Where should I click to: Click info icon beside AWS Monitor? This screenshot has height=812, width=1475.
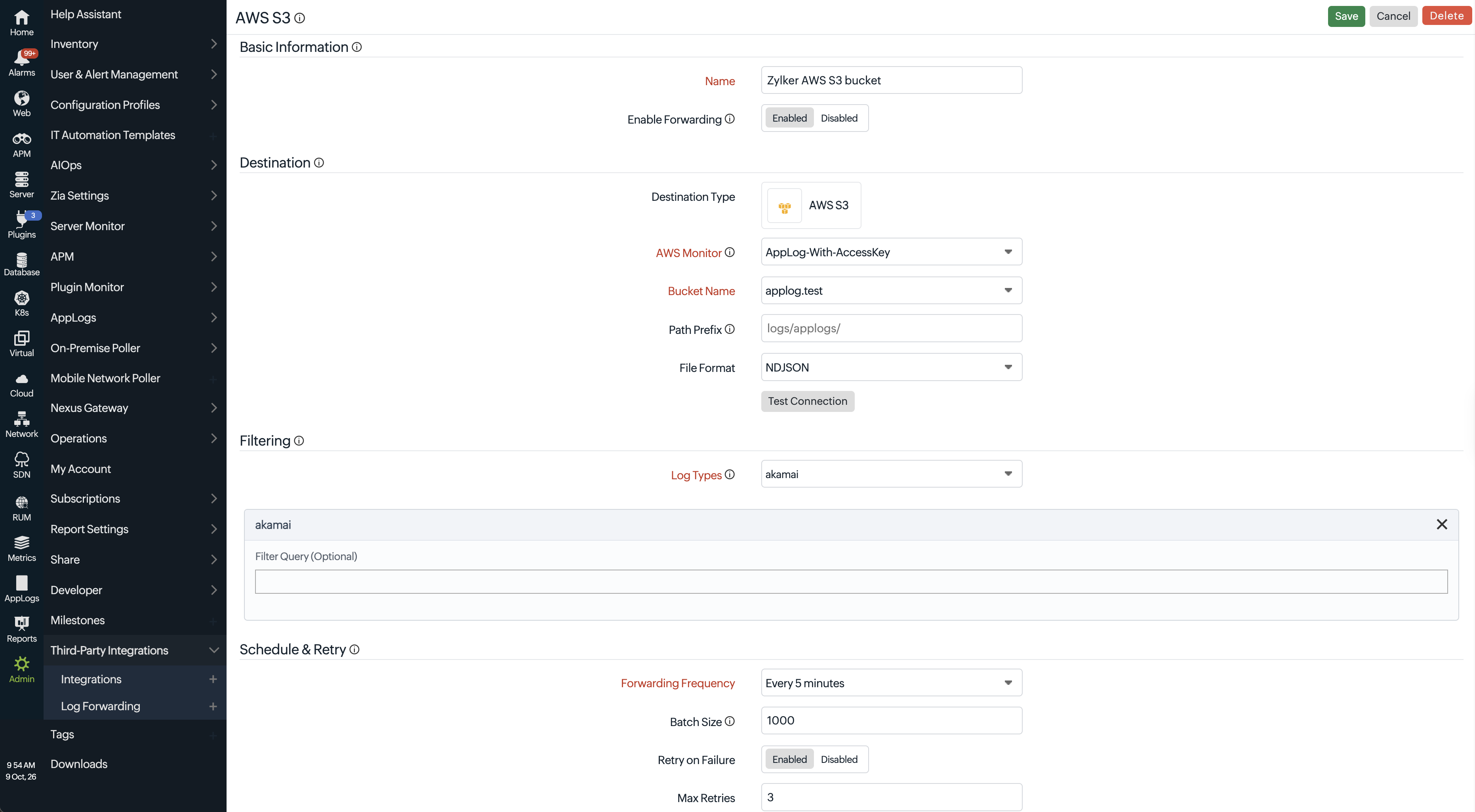730,252
